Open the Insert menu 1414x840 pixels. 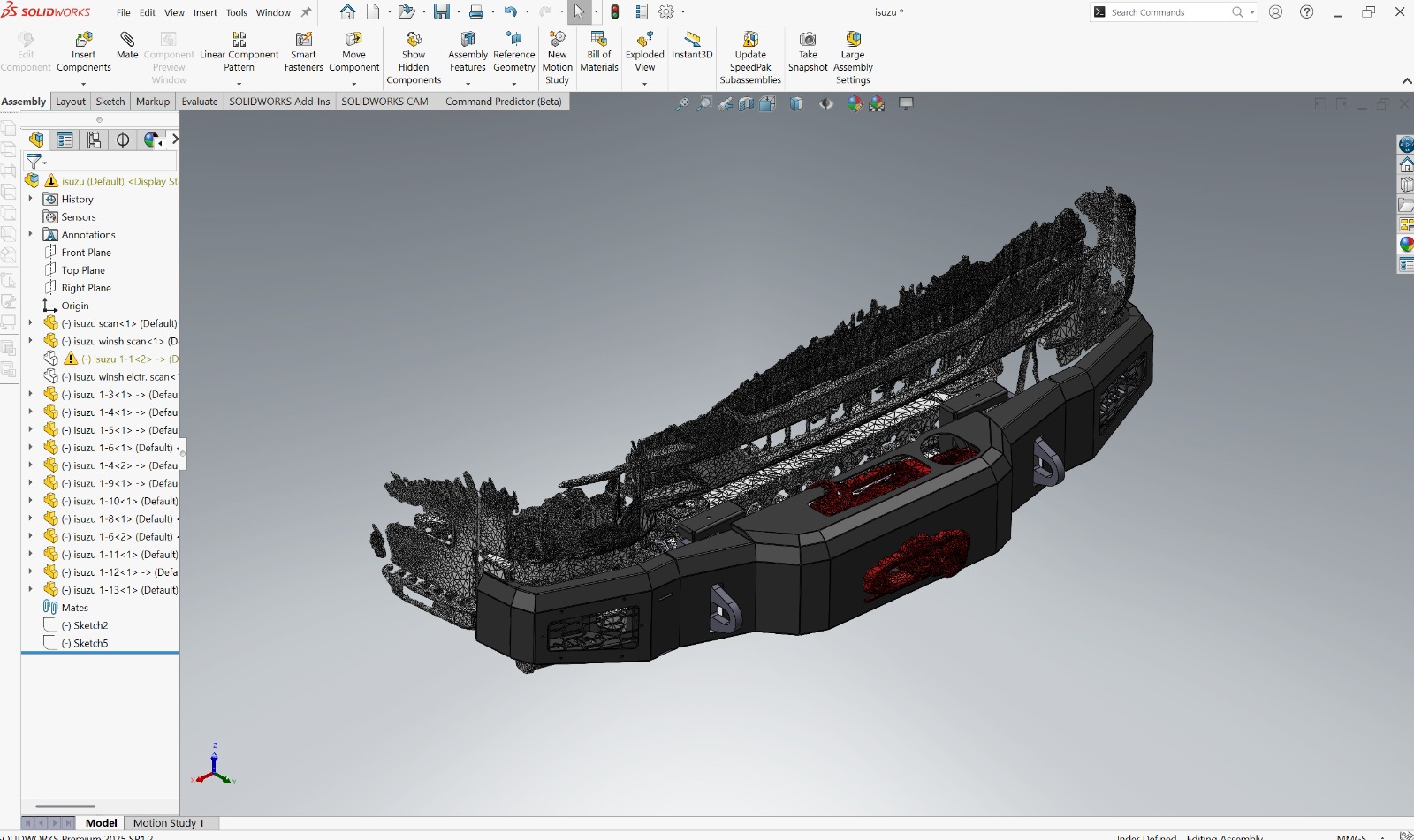point(205,12)
